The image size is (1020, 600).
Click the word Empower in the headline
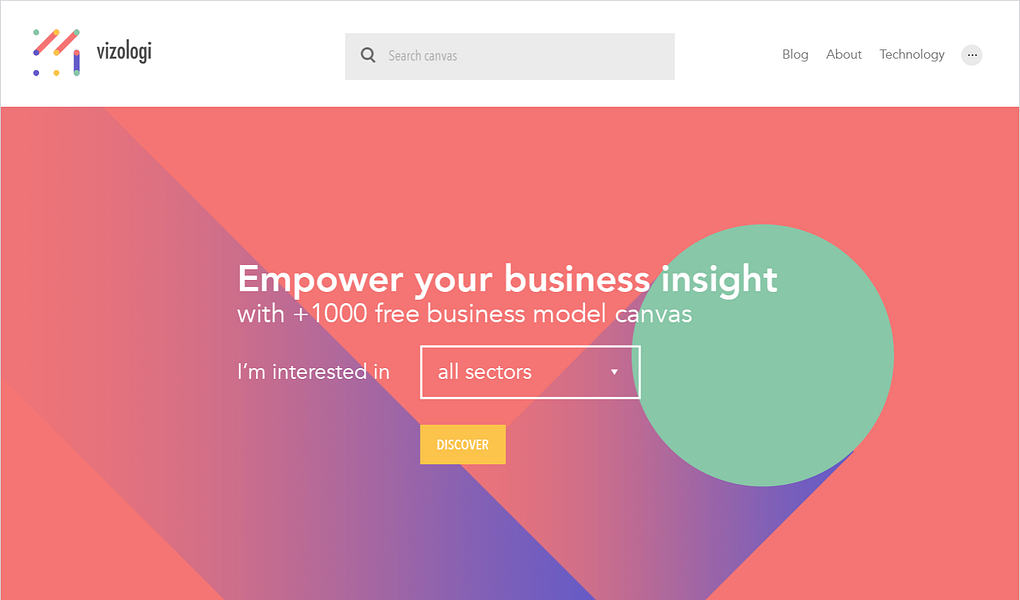tap(321, 280)
